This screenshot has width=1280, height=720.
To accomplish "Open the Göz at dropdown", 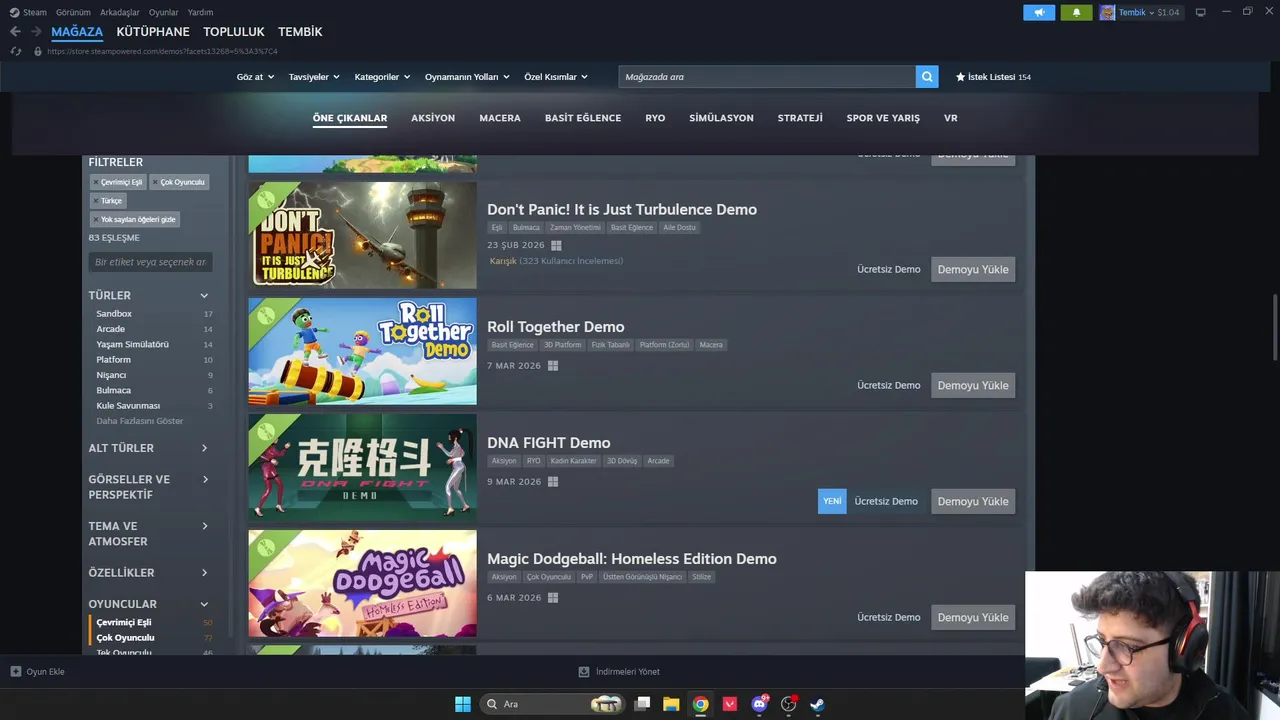I will [x=255, y=77].
